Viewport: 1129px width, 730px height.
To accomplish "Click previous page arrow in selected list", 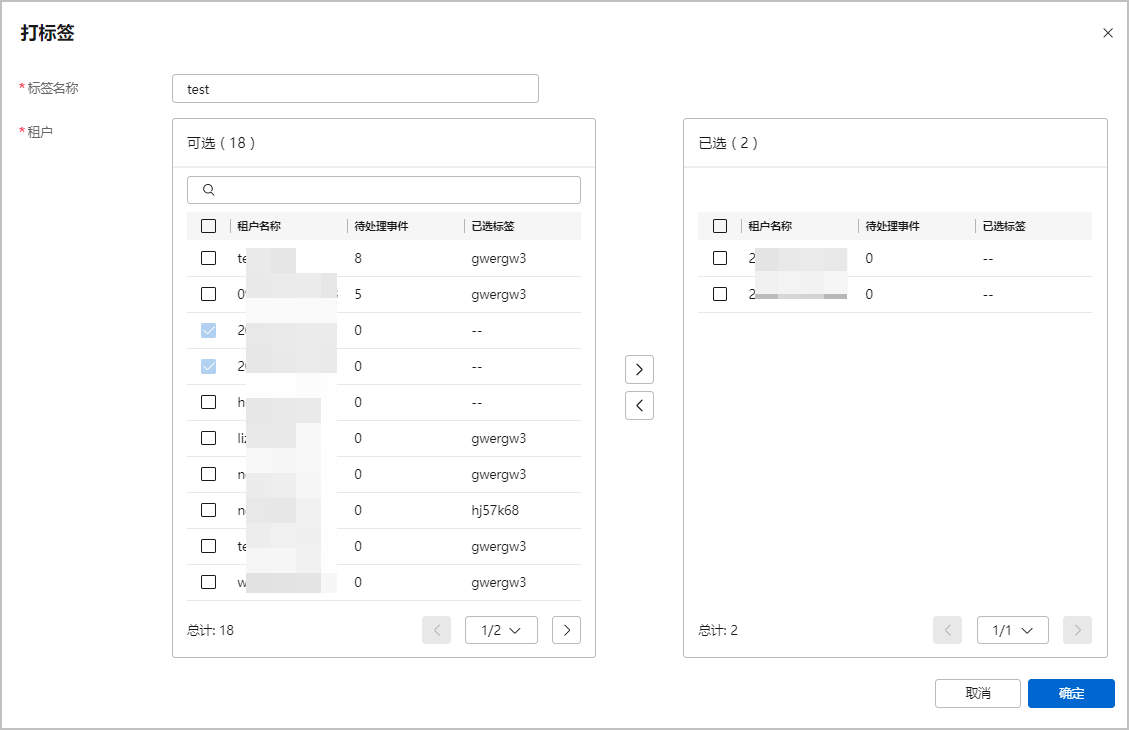I will (948, 630).
